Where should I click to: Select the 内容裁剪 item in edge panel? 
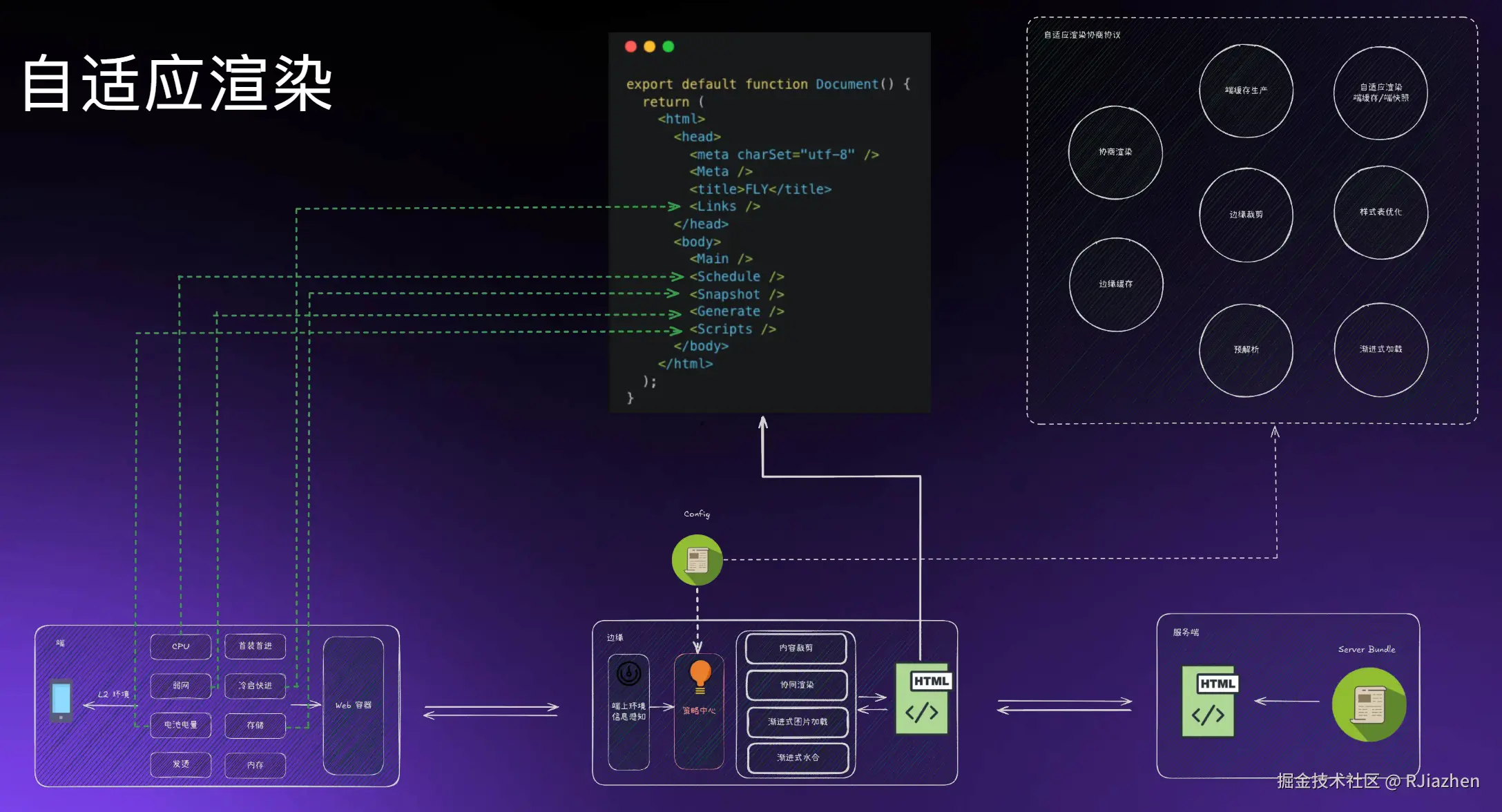796,648
